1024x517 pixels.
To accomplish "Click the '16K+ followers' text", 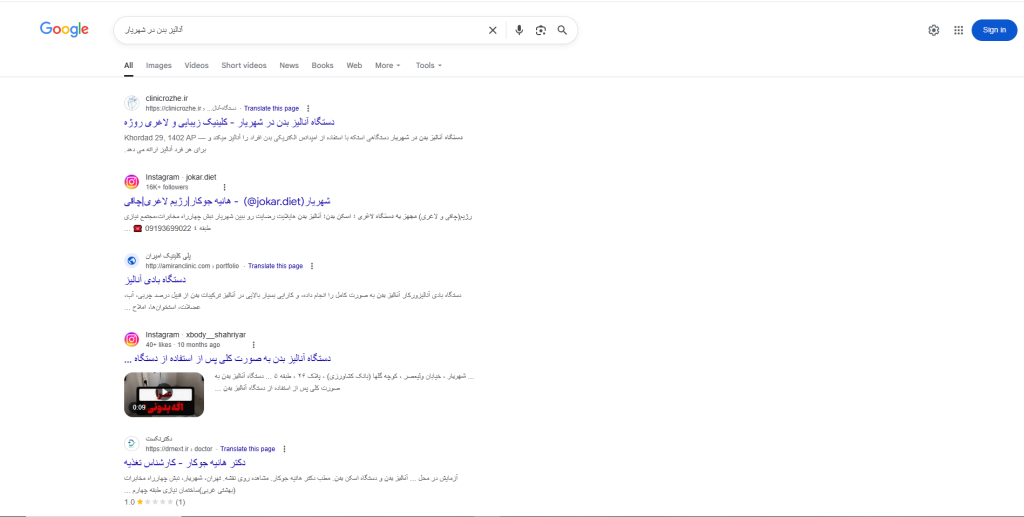I will pos(167,187).
